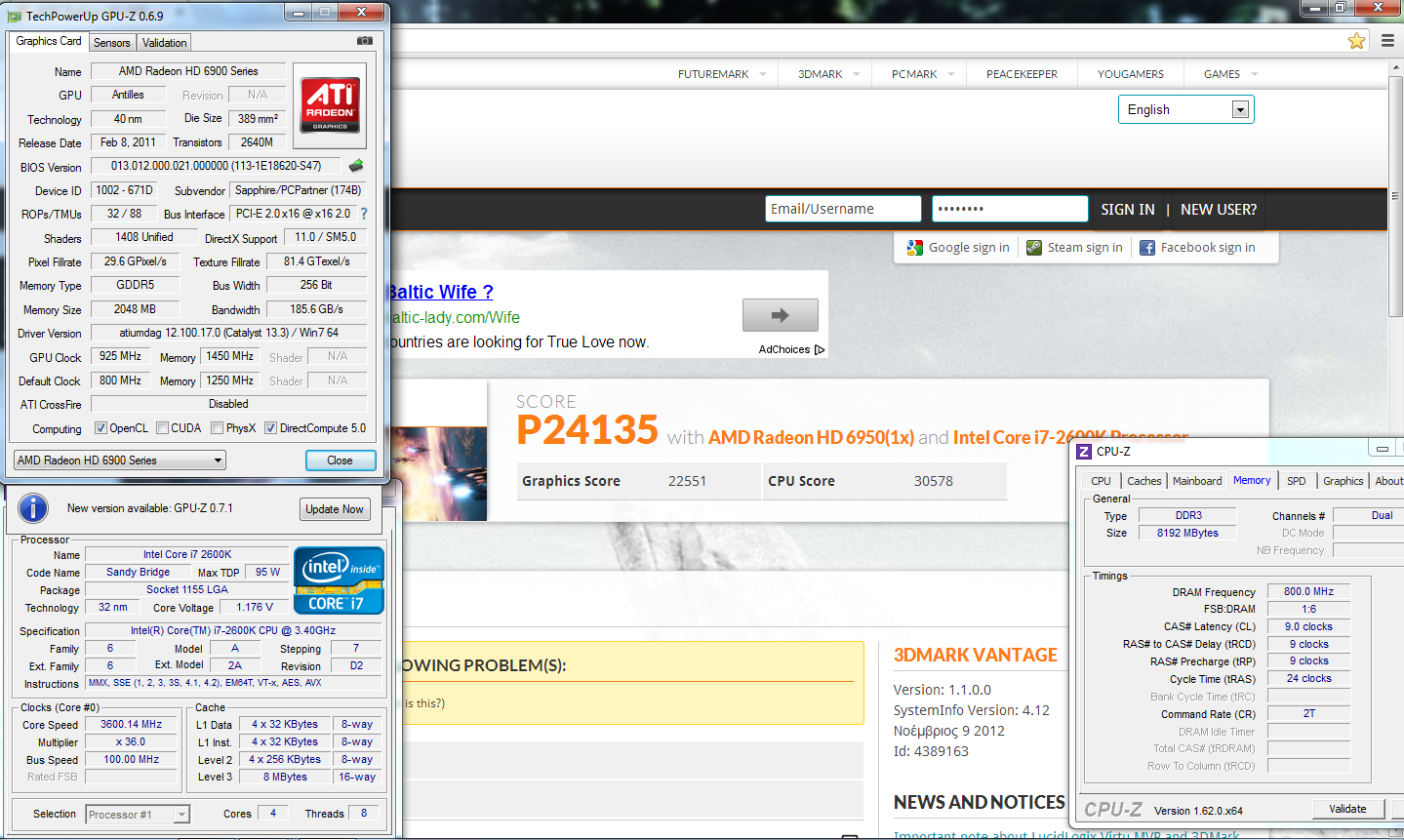Bookmark page with the star icon in browser

pyautogui.click(x=1356, y=41)
